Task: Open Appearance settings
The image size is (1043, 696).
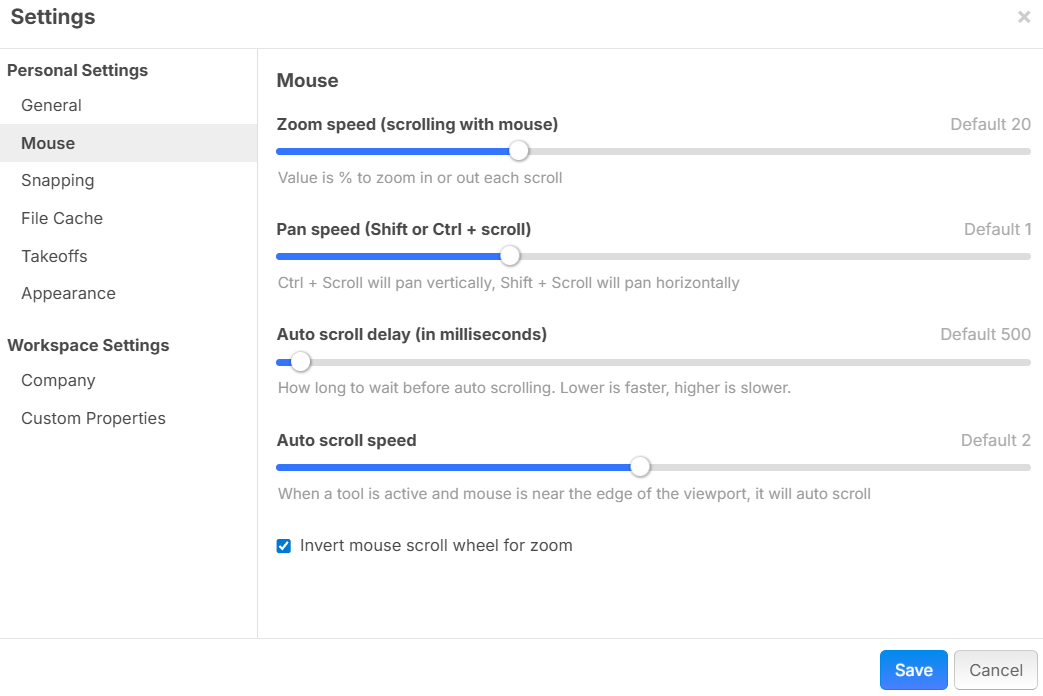Action: click(x=68, y=294)
